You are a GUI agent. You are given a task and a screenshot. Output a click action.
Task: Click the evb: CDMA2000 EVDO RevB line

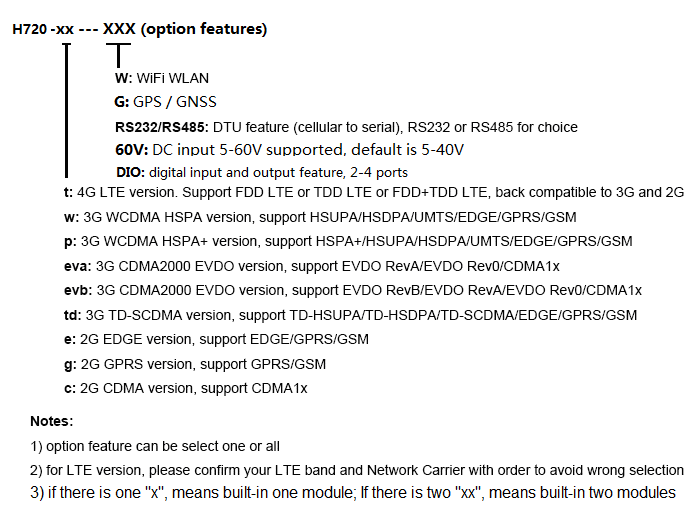pyautogui.click(x=353, y=290)
